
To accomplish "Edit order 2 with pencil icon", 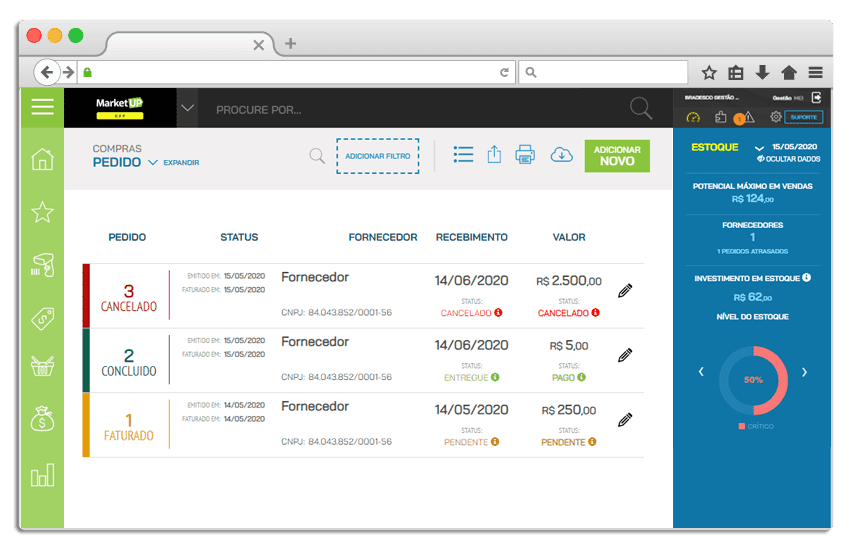I will 625,356.
